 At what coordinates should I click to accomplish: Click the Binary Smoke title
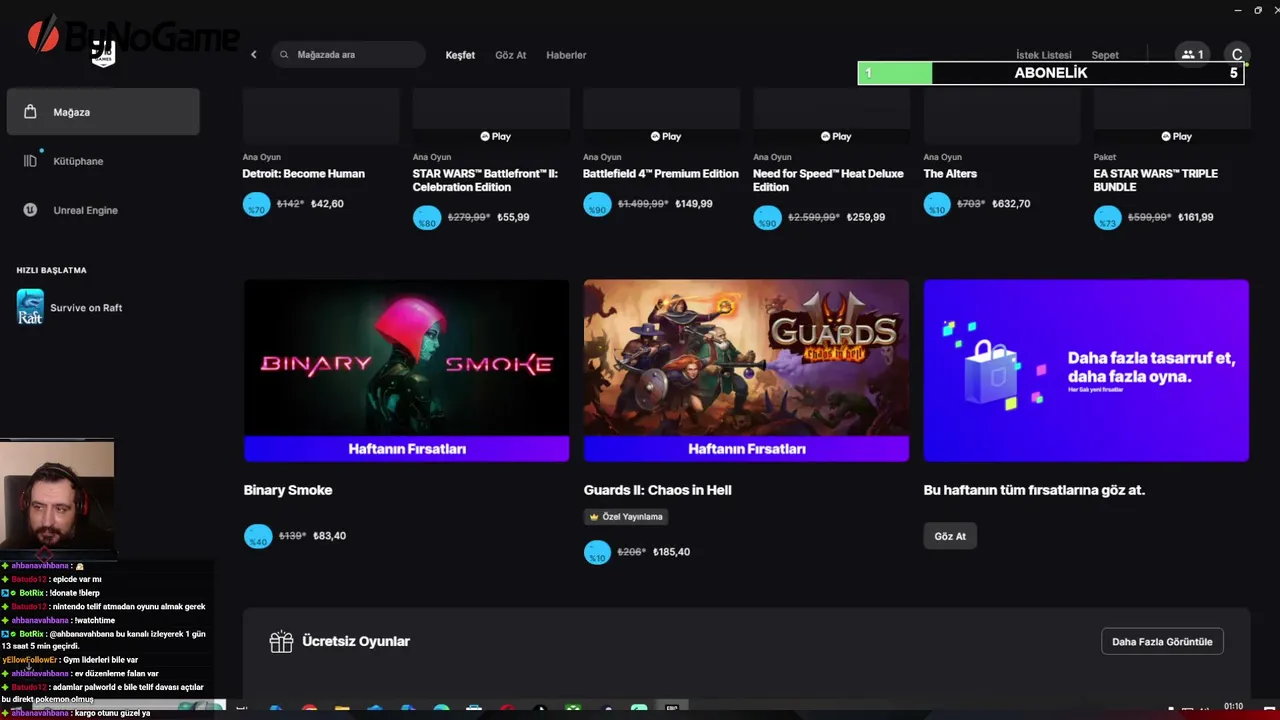point(288,490)
